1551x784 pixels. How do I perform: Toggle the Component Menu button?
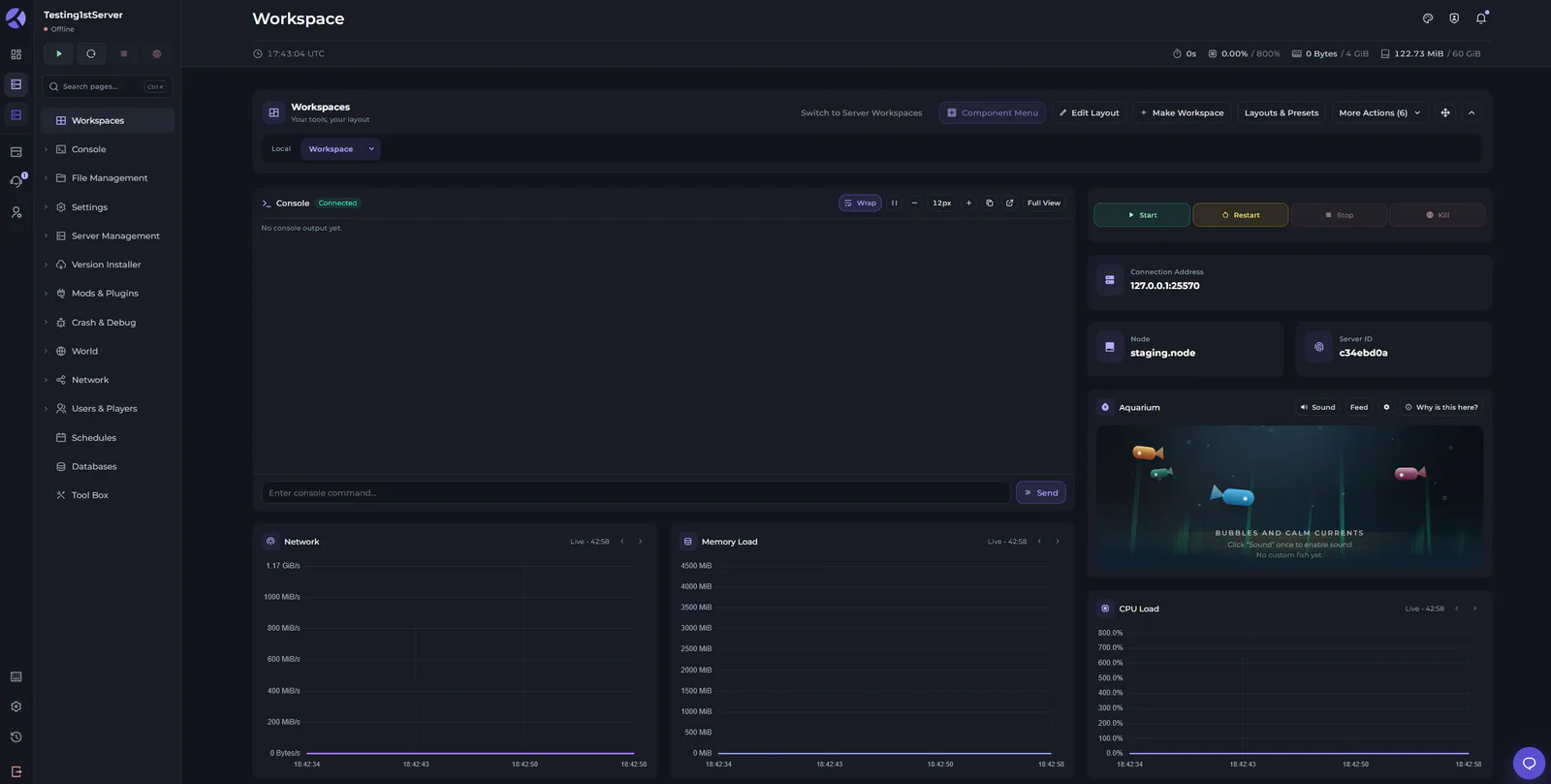click(x=993, y=113)
